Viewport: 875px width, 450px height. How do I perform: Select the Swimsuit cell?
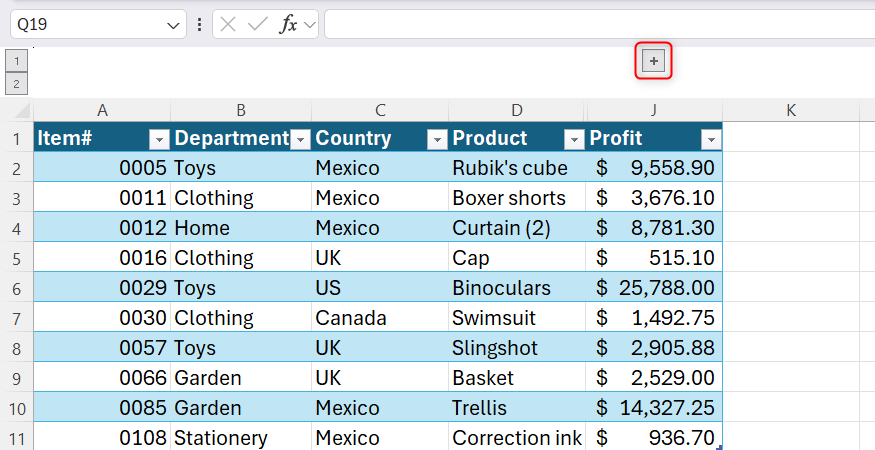pos(517,318)
